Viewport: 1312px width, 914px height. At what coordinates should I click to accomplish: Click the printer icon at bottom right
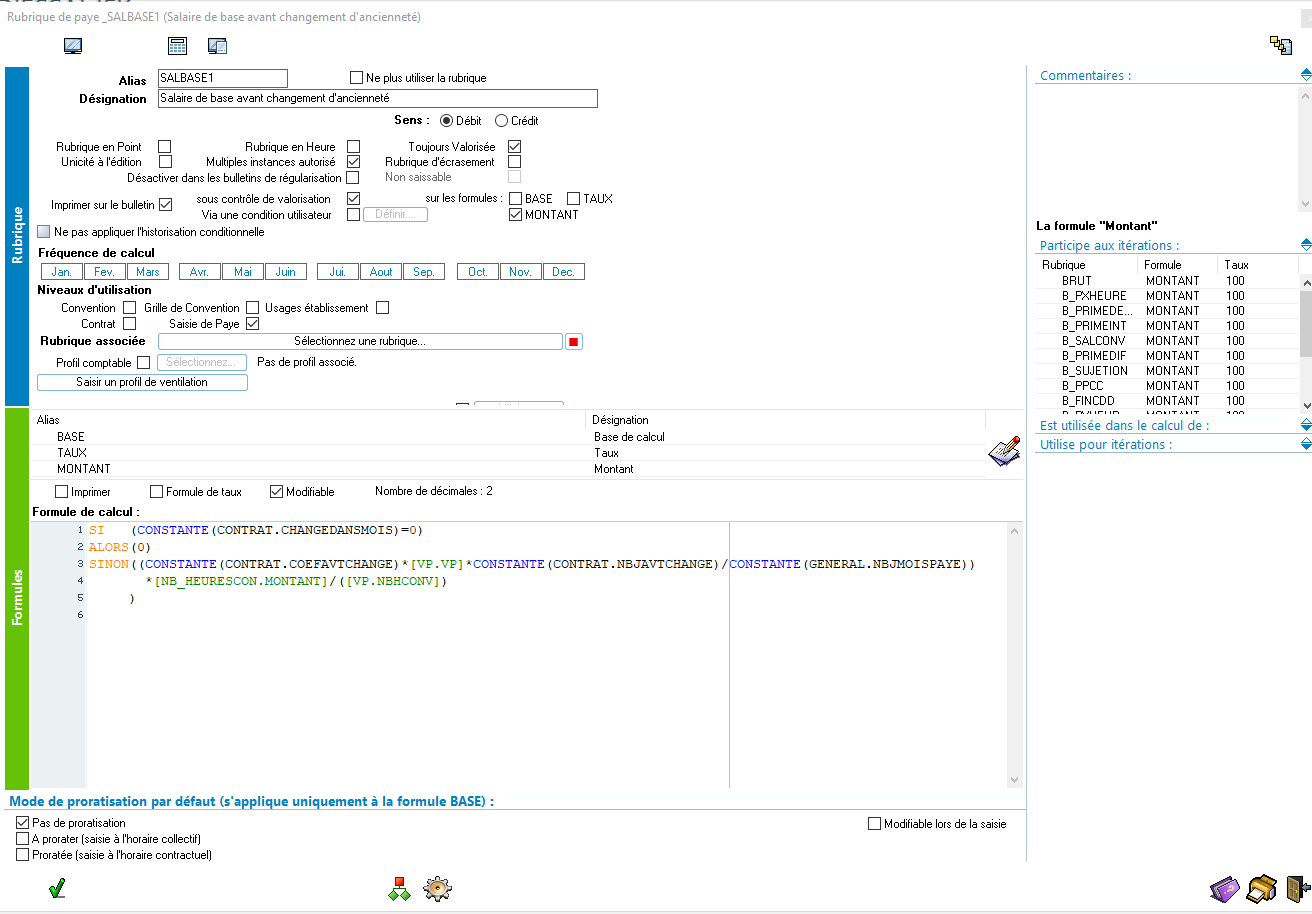coord(1262,888)
